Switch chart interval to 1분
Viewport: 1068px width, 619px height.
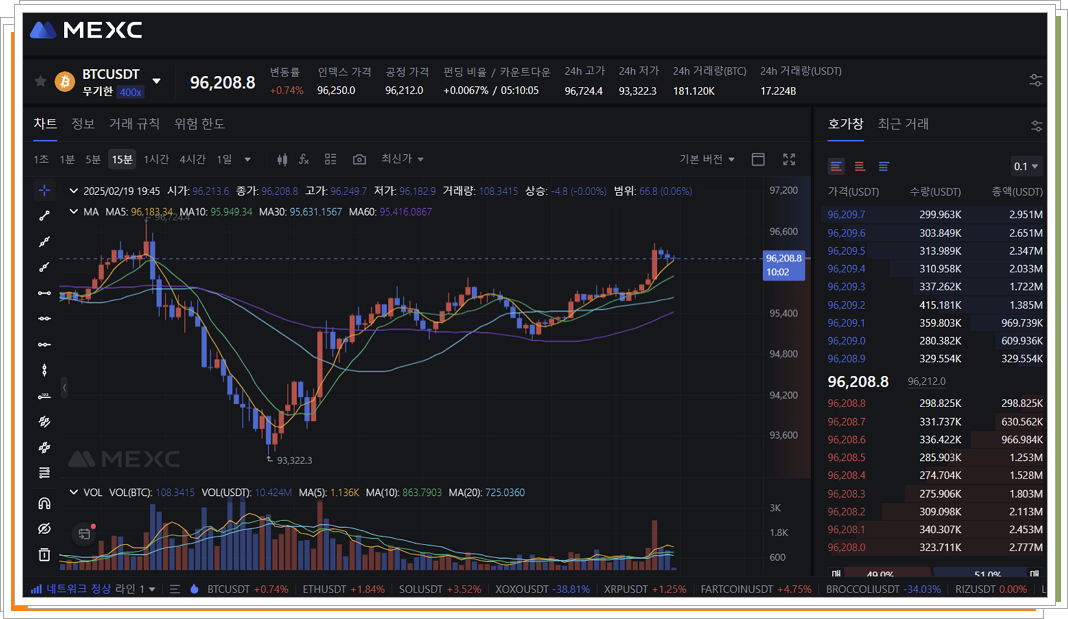tap(67, 159)
